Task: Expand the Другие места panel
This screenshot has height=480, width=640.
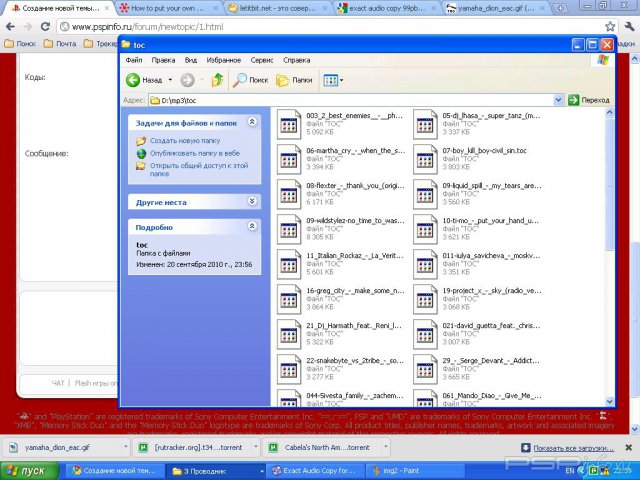Action: 252,201
